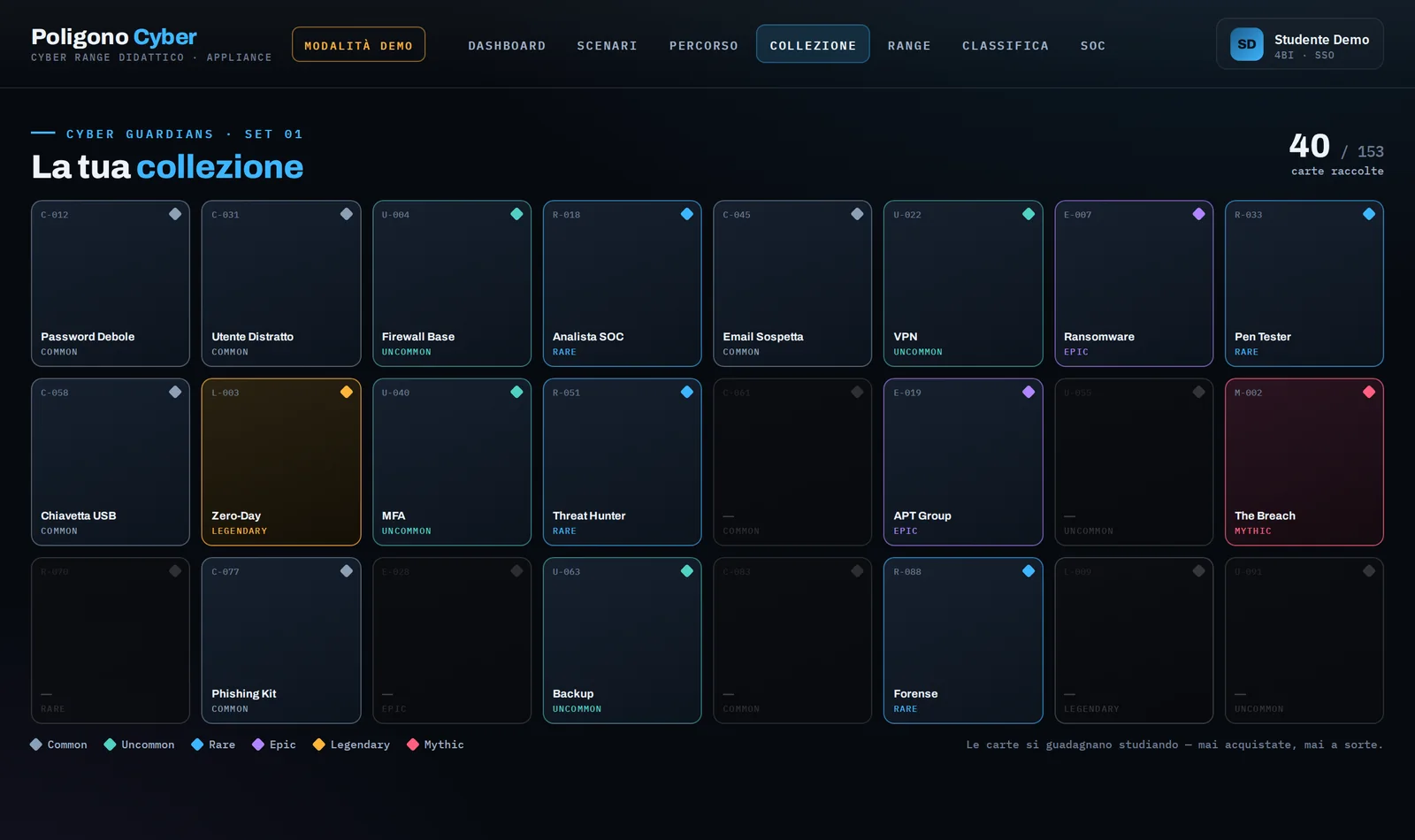The image size is (1415, 840).
Task: Click the locked Rare card
Action: pyautogui.click(x=111, y=640)
